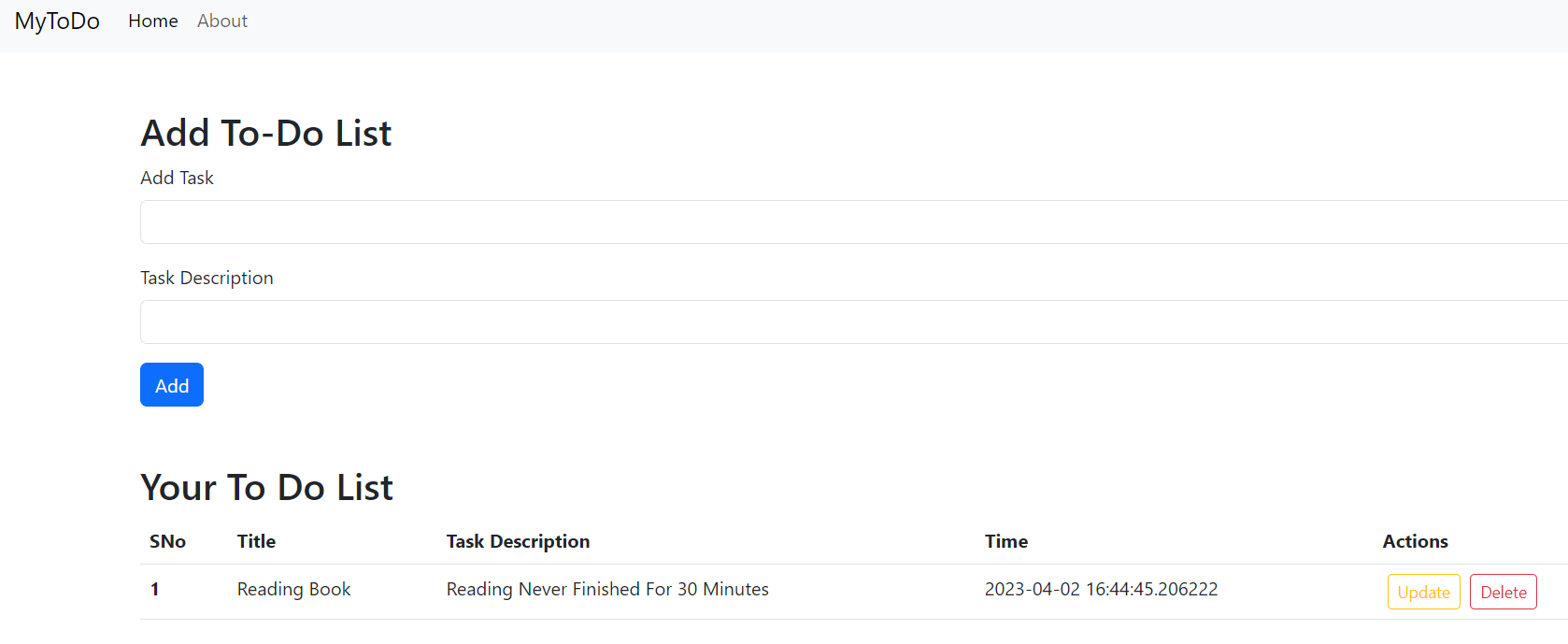Click Update for Reading Book task
The image size is (1568, 644).
(x=1423, y=592)
